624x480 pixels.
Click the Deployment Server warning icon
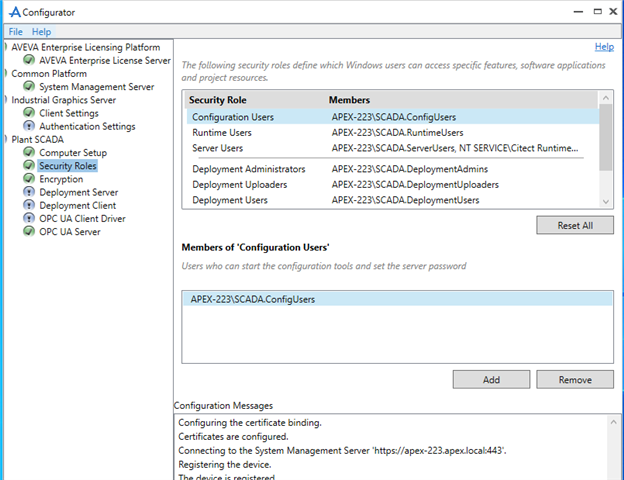click(x=29, y=192)
